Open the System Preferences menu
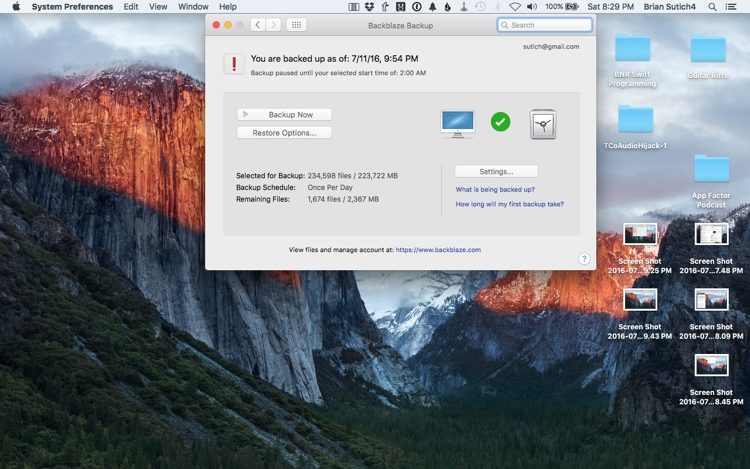The height and width of the screenshot is (469, 750). (72, 7)
